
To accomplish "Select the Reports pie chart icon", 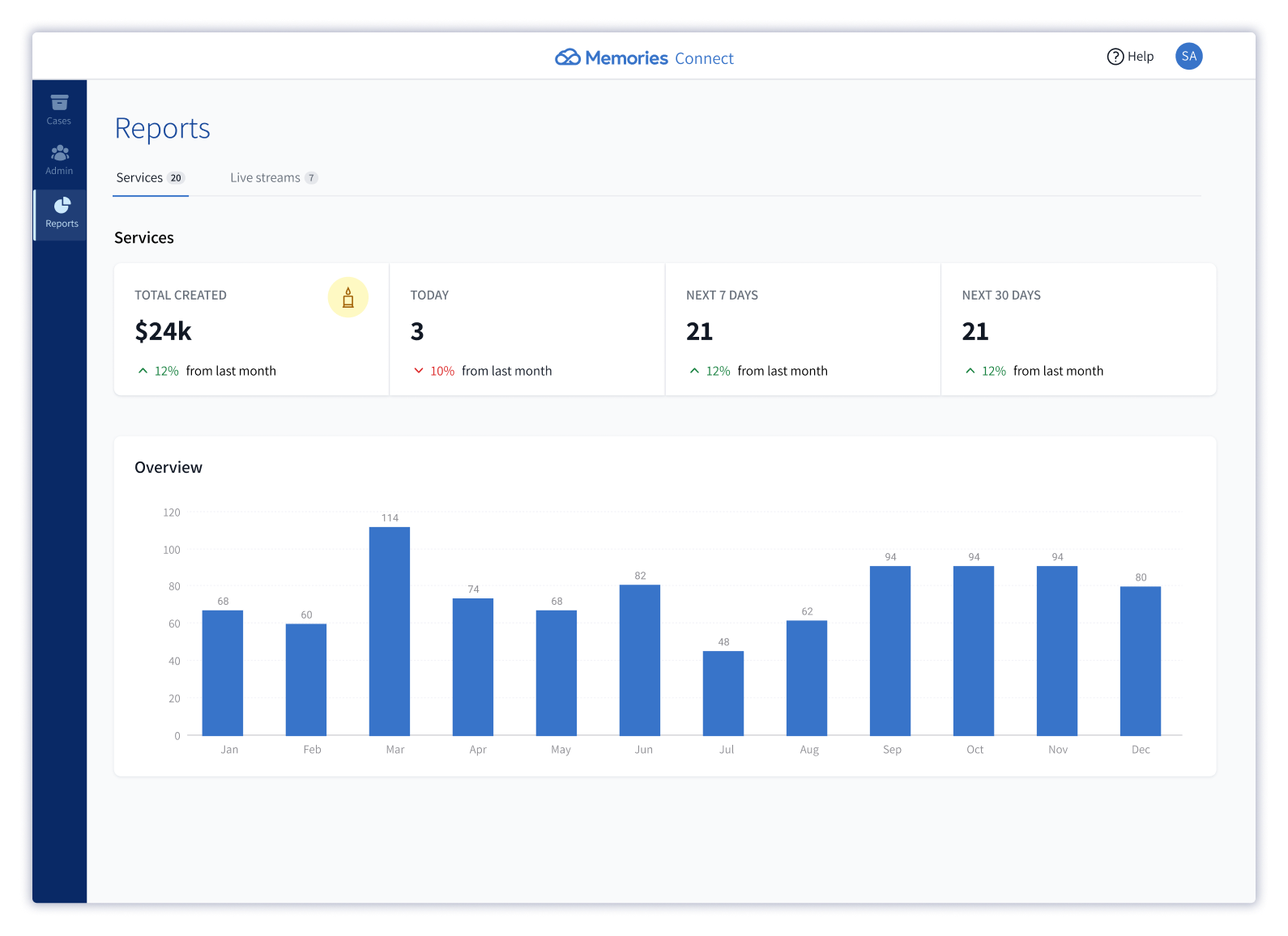I will click(x=62, y=206).
